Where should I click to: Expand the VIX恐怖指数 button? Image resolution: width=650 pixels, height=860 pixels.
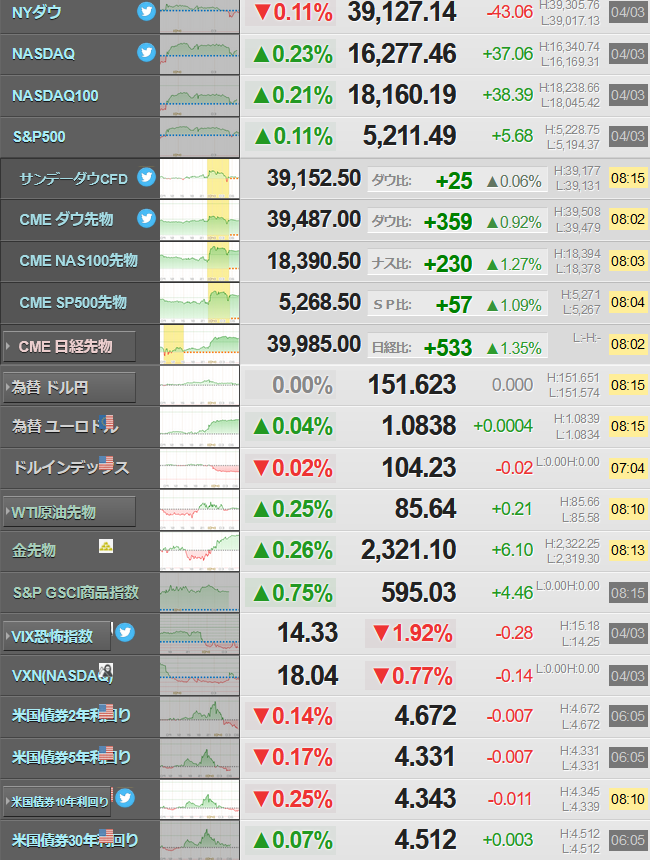click(57, 636)
